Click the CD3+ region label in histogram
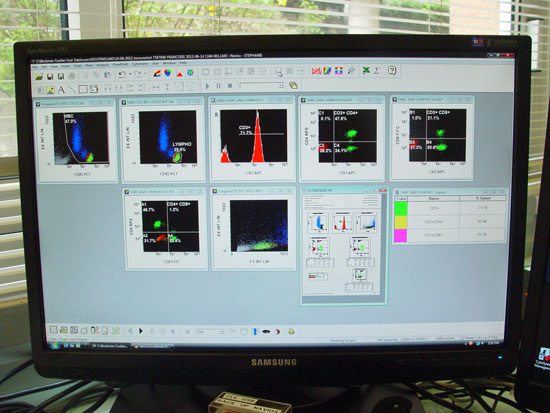The image size is (550, 413). 245,127
